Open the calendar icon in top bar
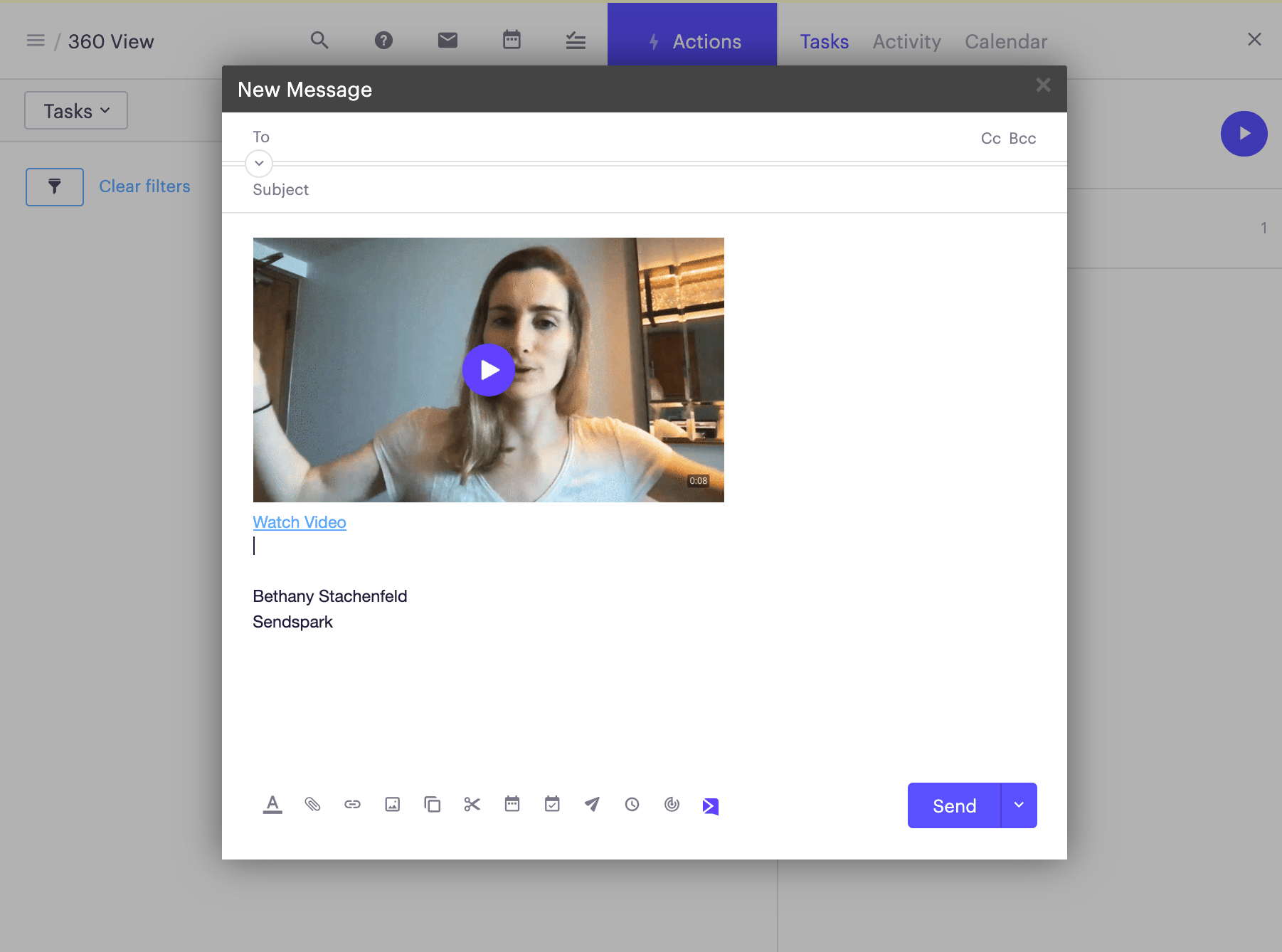1282x952 pixels. tap(512, 40)
